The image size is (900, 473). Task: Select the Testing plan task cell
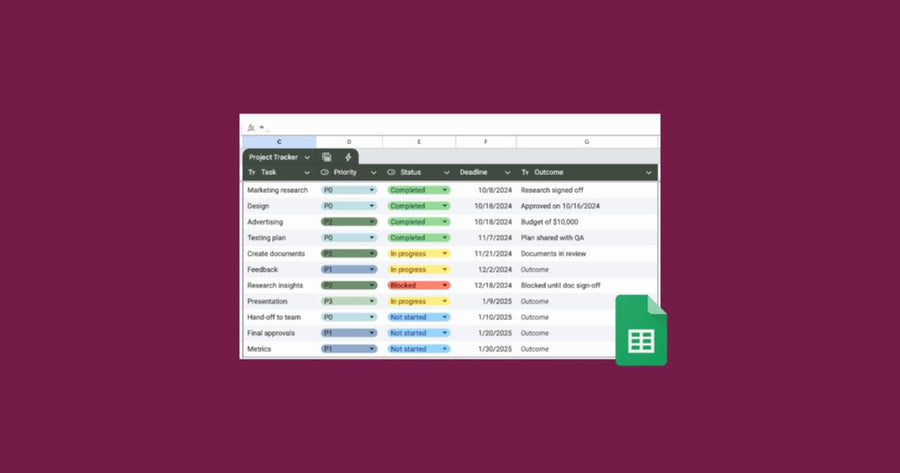tap(280, 238)
